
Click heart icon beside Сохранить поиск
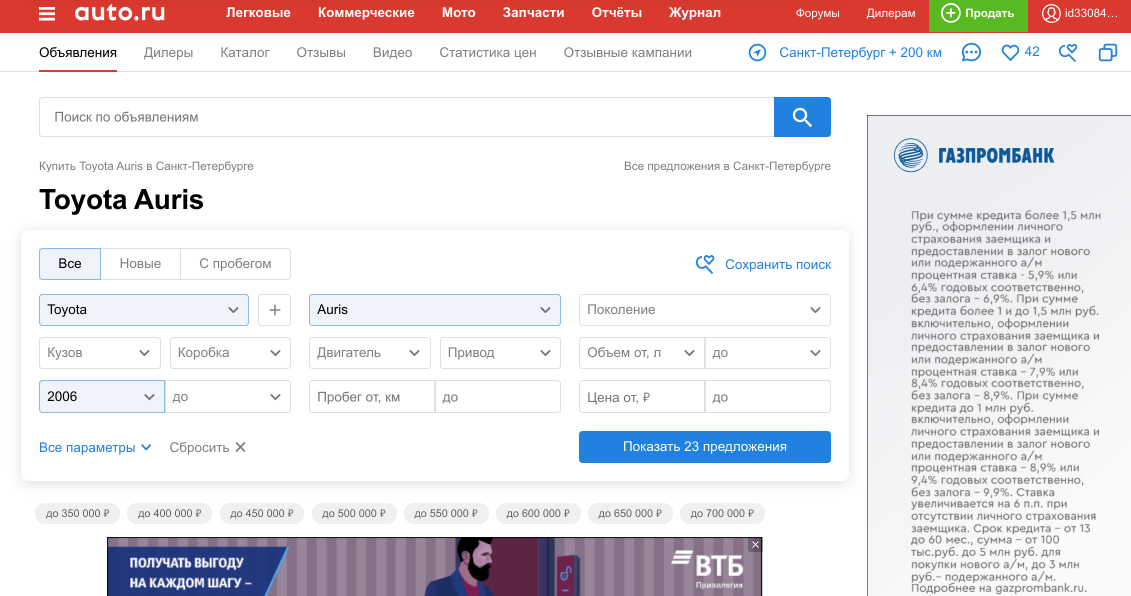point(705,264)
